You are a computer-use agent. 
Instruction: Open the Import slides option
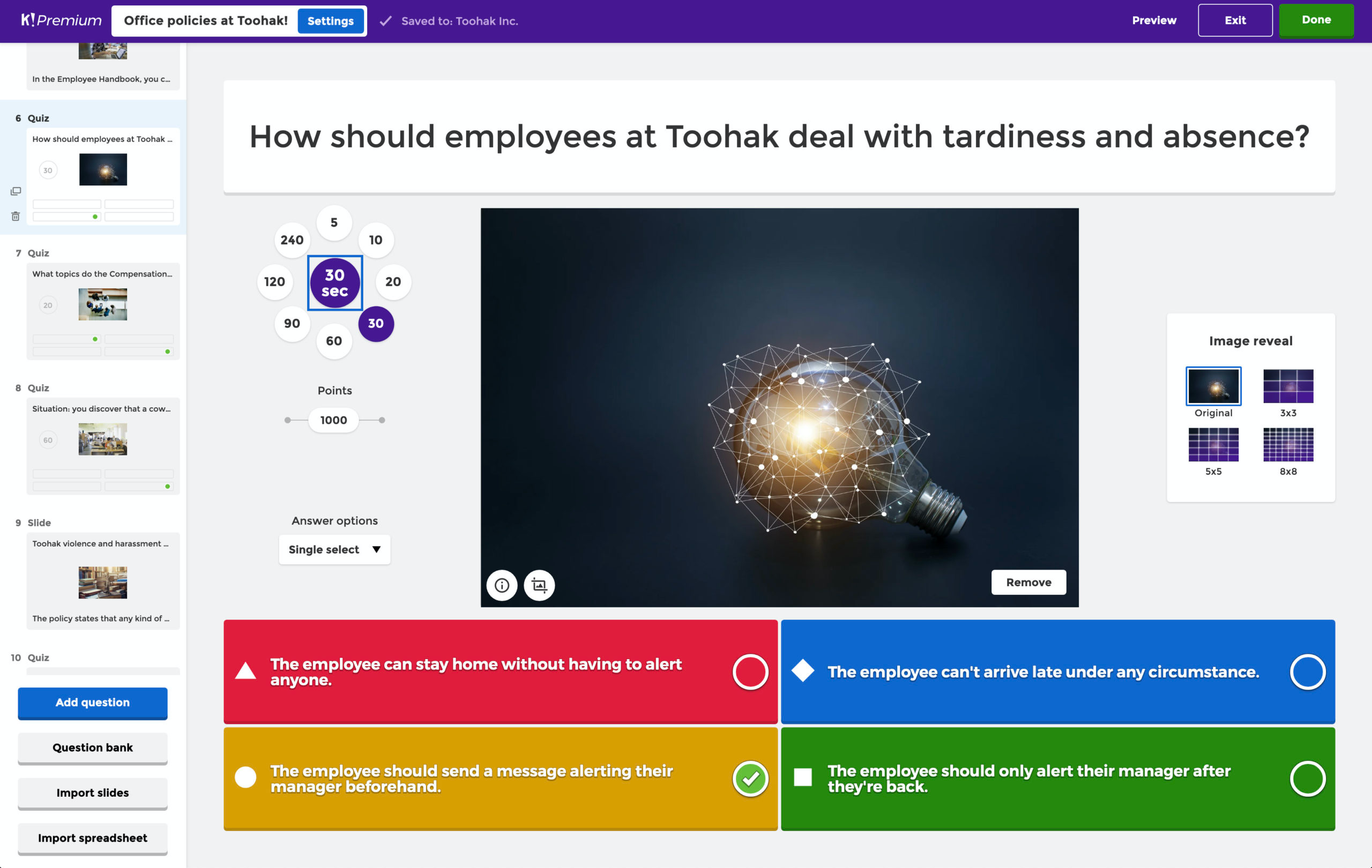pyautogui.click(x=92, y=792)
